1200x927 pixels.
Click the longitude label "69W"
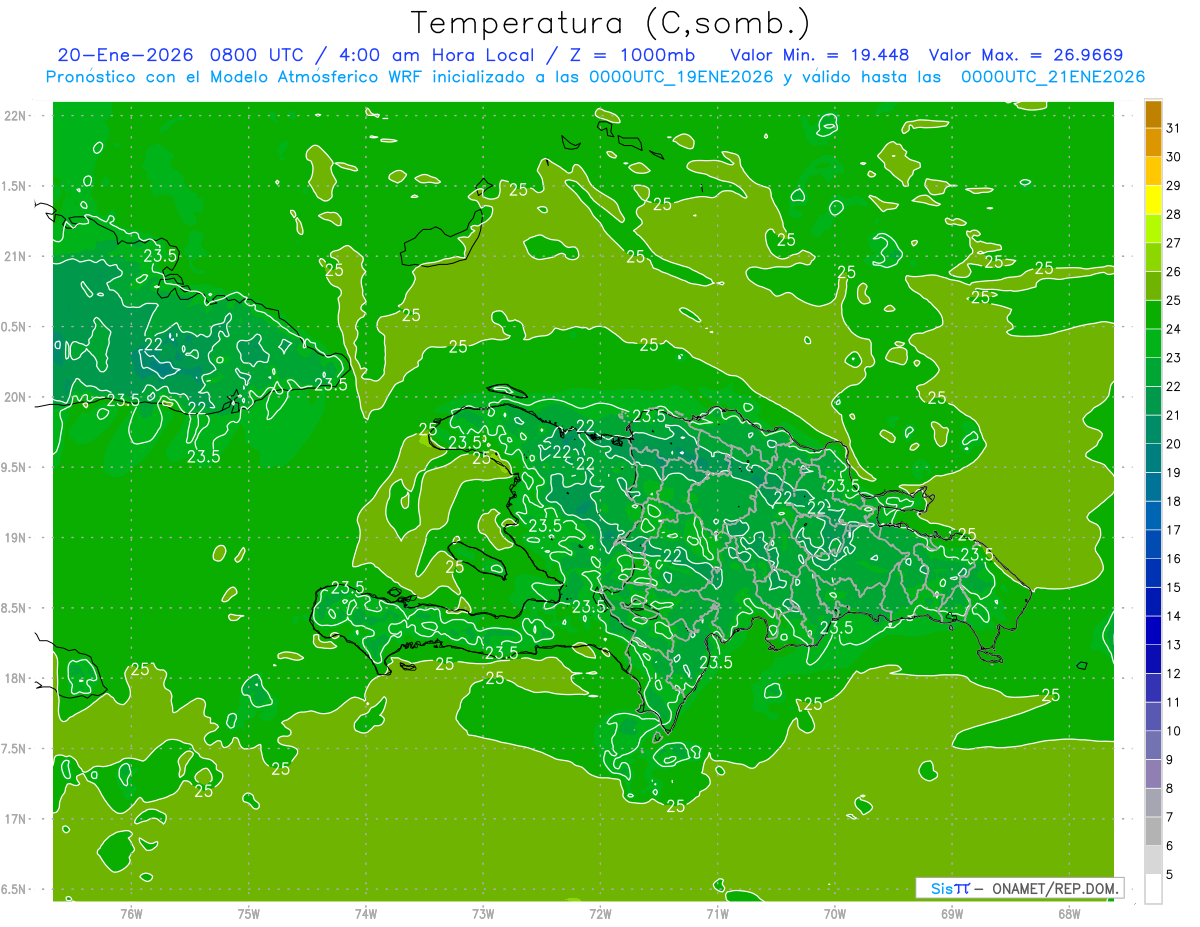[x=952, y=915]
